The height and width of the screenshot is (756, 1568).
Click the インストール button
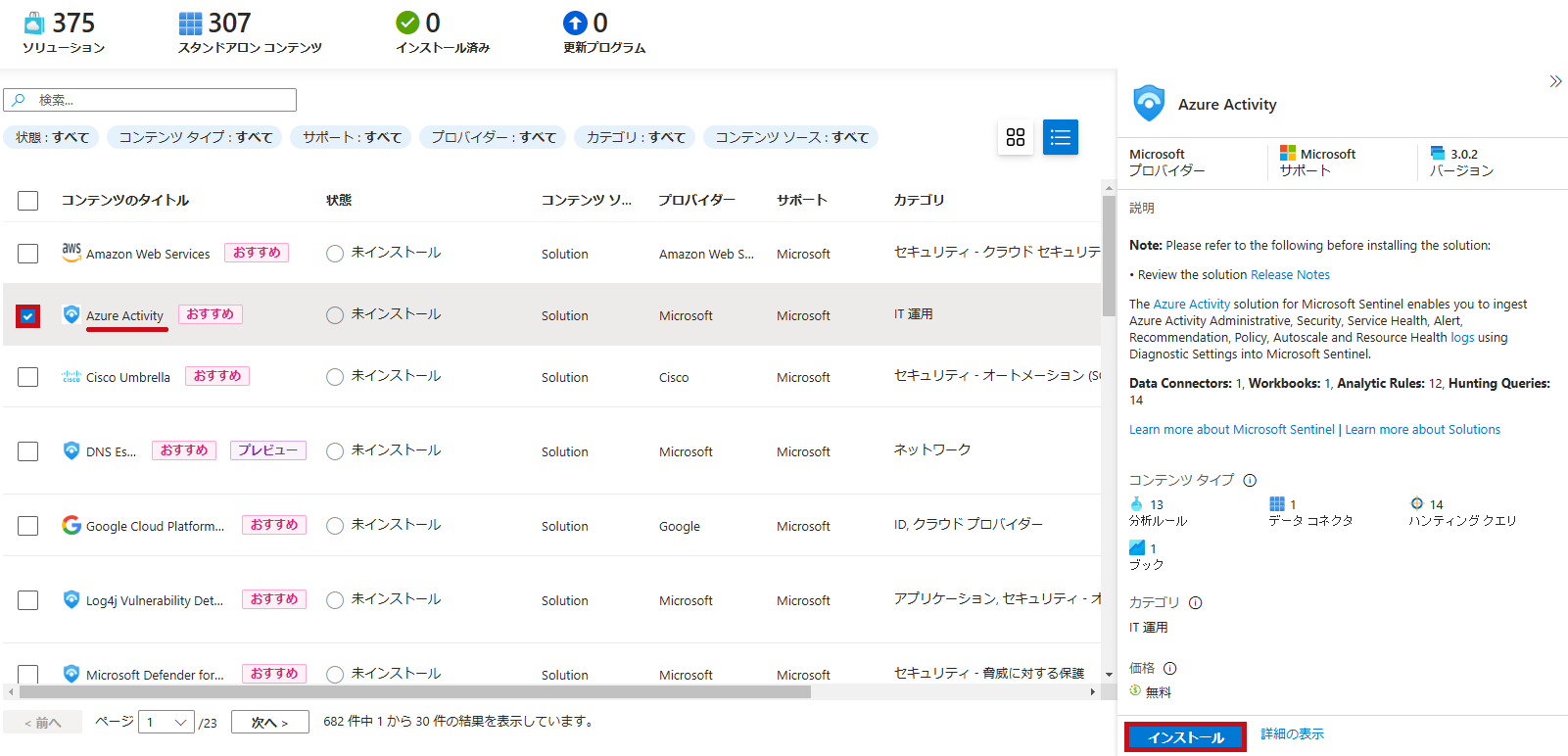1185,737
